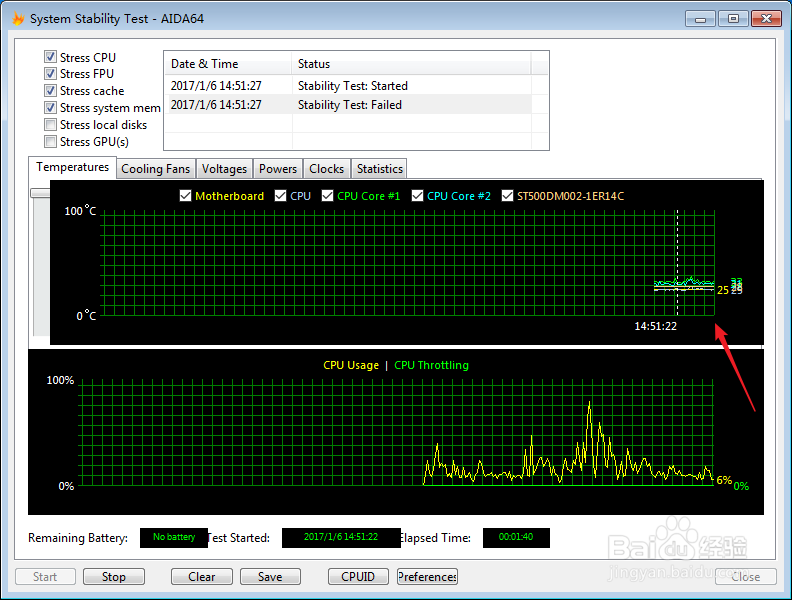Screen dimensions: 792x600
Task: Toggle the ST500DM002-1ER14C drive checkbox
Action: [508, 196]
